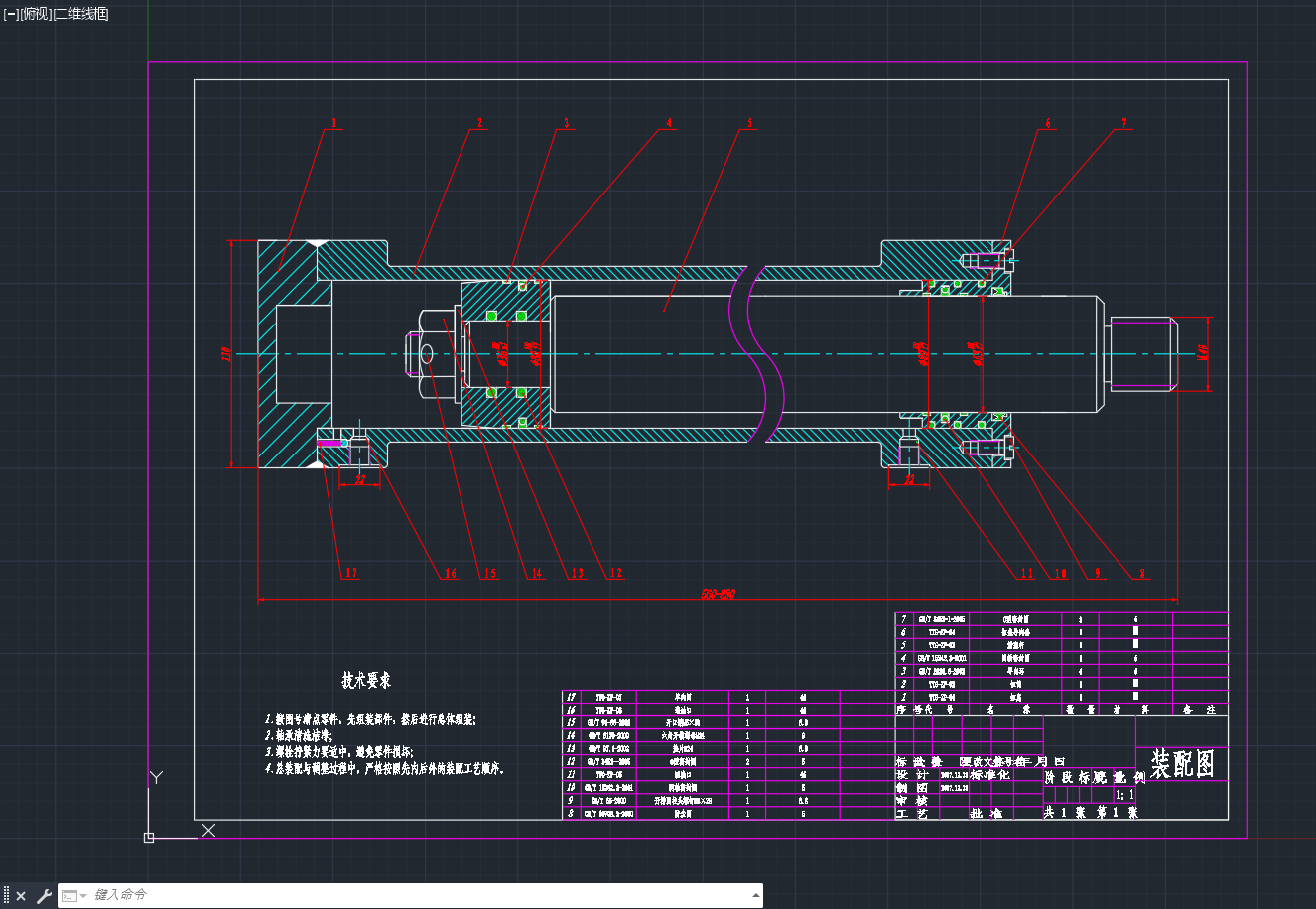Select leader callout number 14
This screenshot has height=909, width=1316.
(537, 573)
